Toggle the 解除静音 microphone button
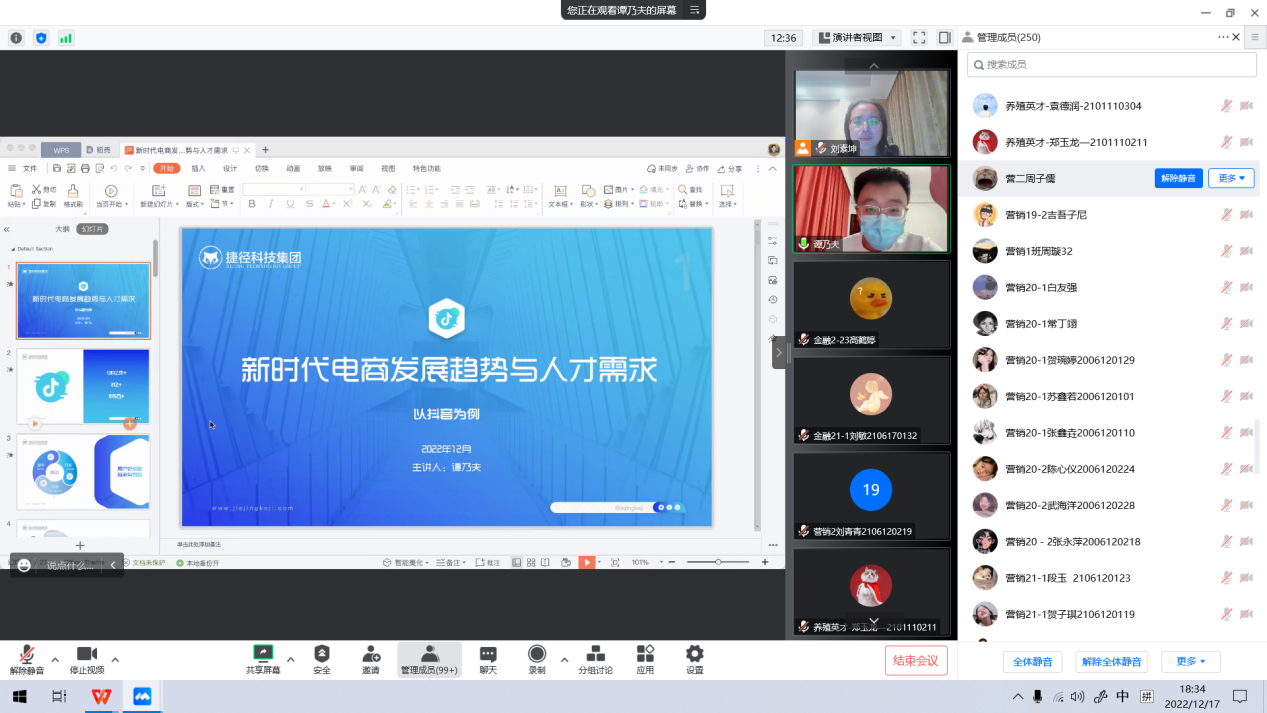This screenshot has height=713, width=1267. pos(27,655)
